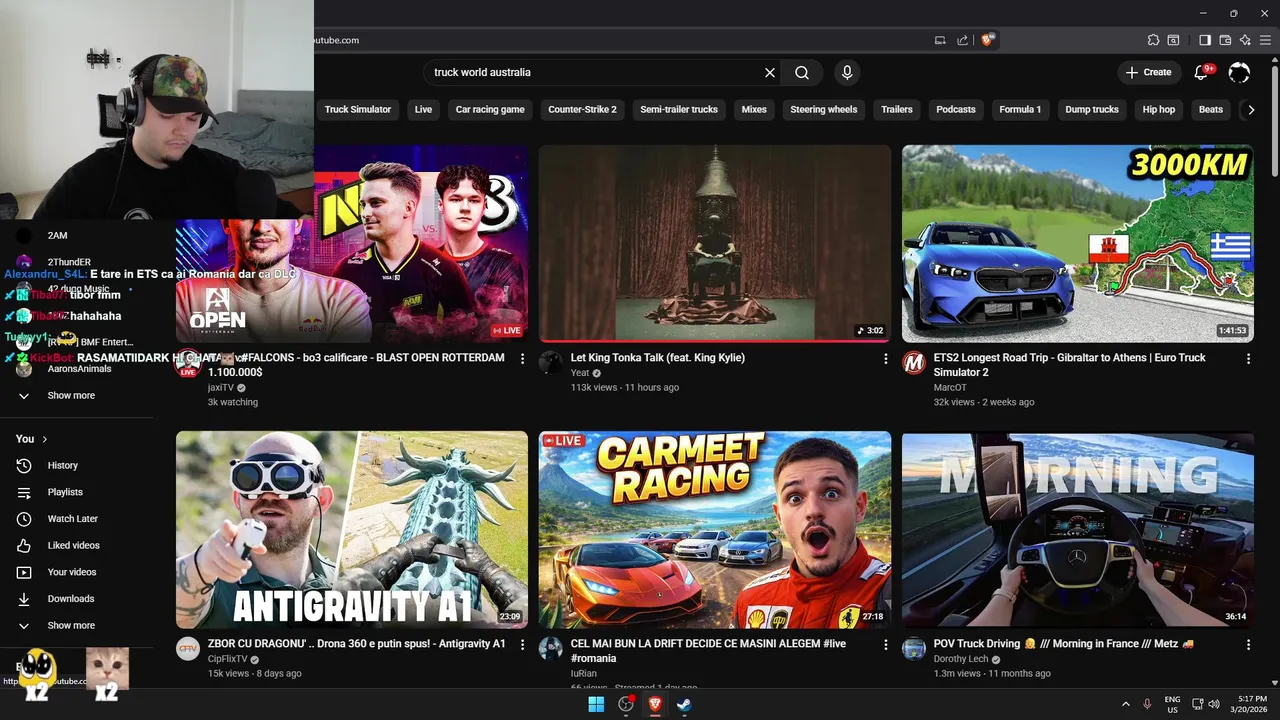Screen dimensions: 1280x720
Task: Clear the search box with the X icon
Action: tap(770, 73)
